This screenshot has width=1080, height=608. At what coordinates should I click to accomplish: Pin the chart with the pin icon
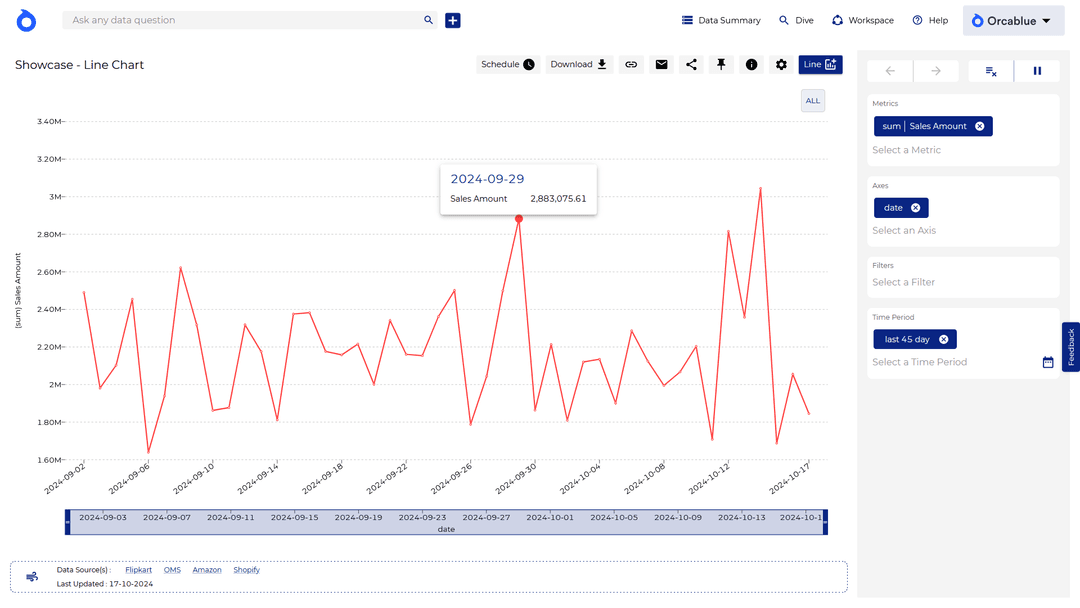click(x=721, y=65)
